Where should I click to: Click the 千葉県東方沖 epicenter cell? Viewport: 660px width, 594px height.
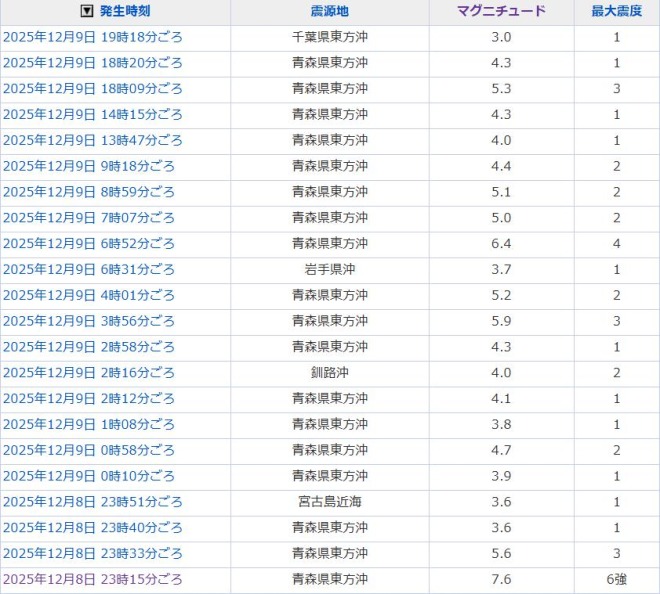330,37
